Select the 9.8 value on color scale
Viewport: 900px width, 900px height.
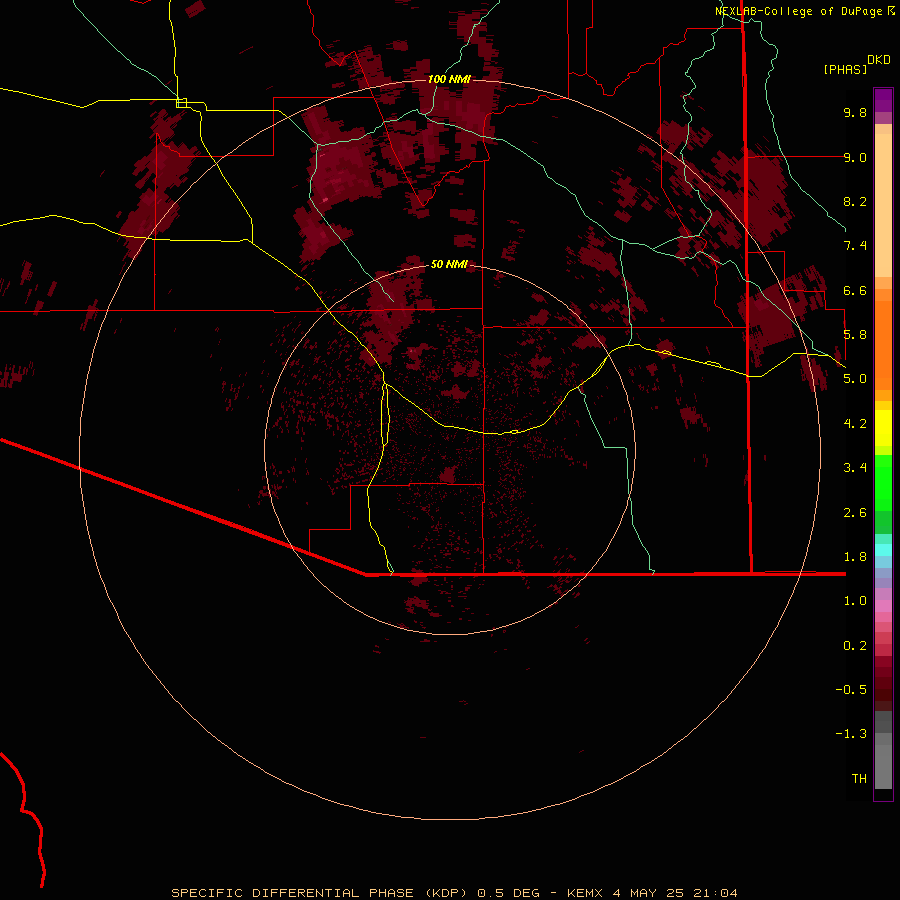pyautogui.click(x=855, y=112)
